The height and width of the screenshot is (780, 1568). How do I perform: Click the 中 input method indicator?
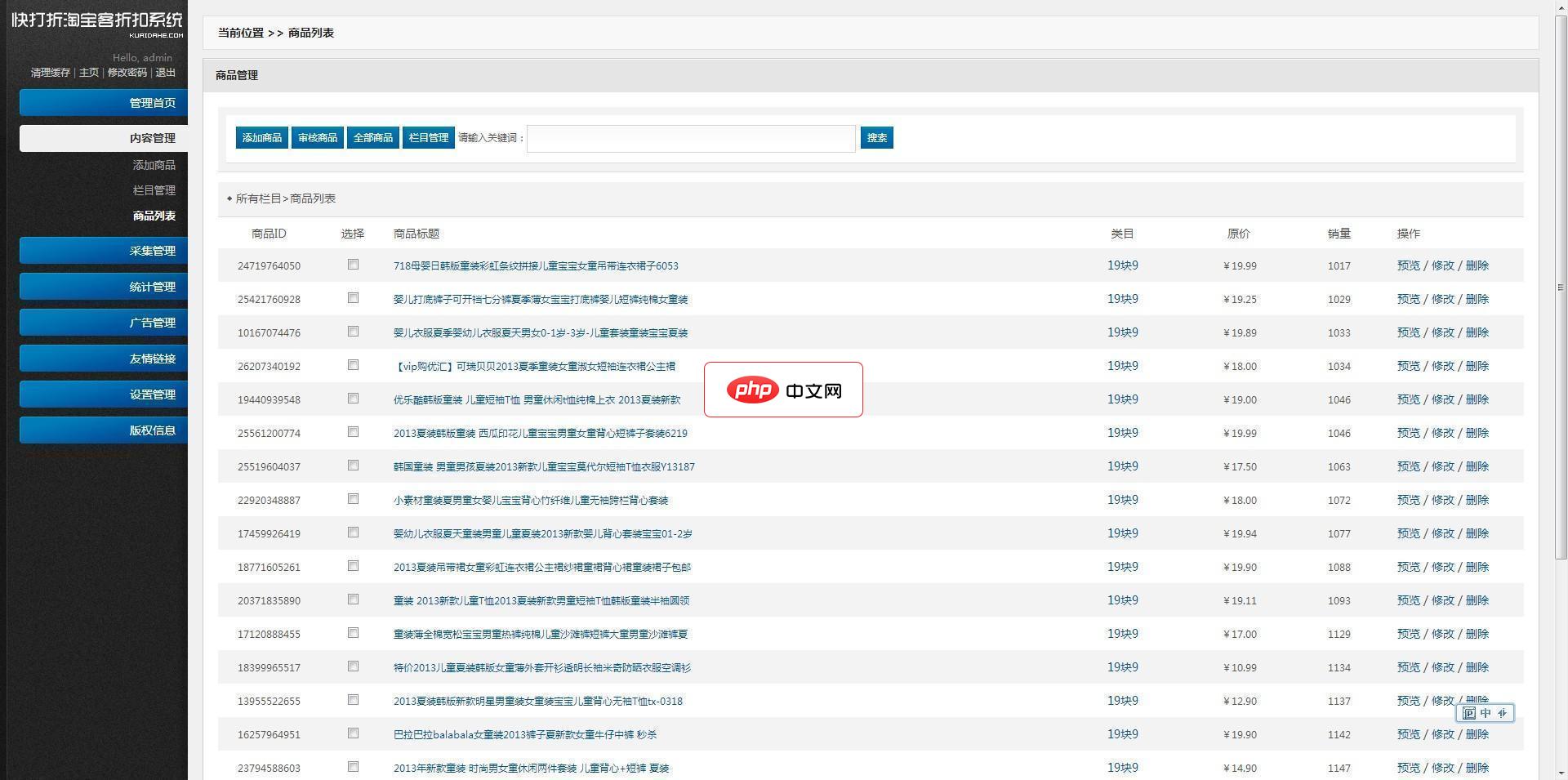point(1485,713)
